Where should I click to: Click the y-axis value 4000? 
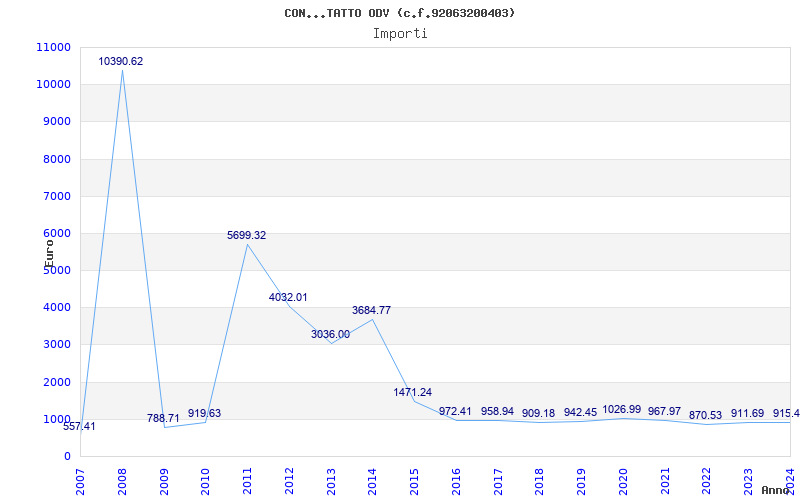(56, 308)
